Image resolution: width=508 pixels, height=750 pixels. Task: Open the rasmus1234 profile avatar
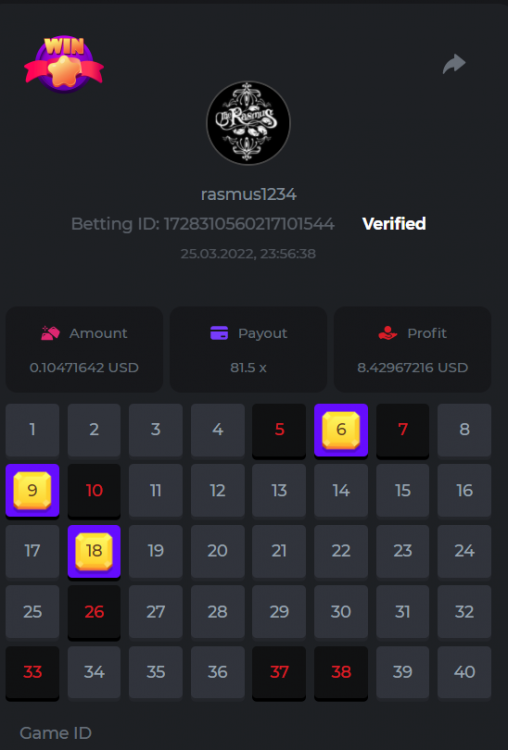pos(248,123)
